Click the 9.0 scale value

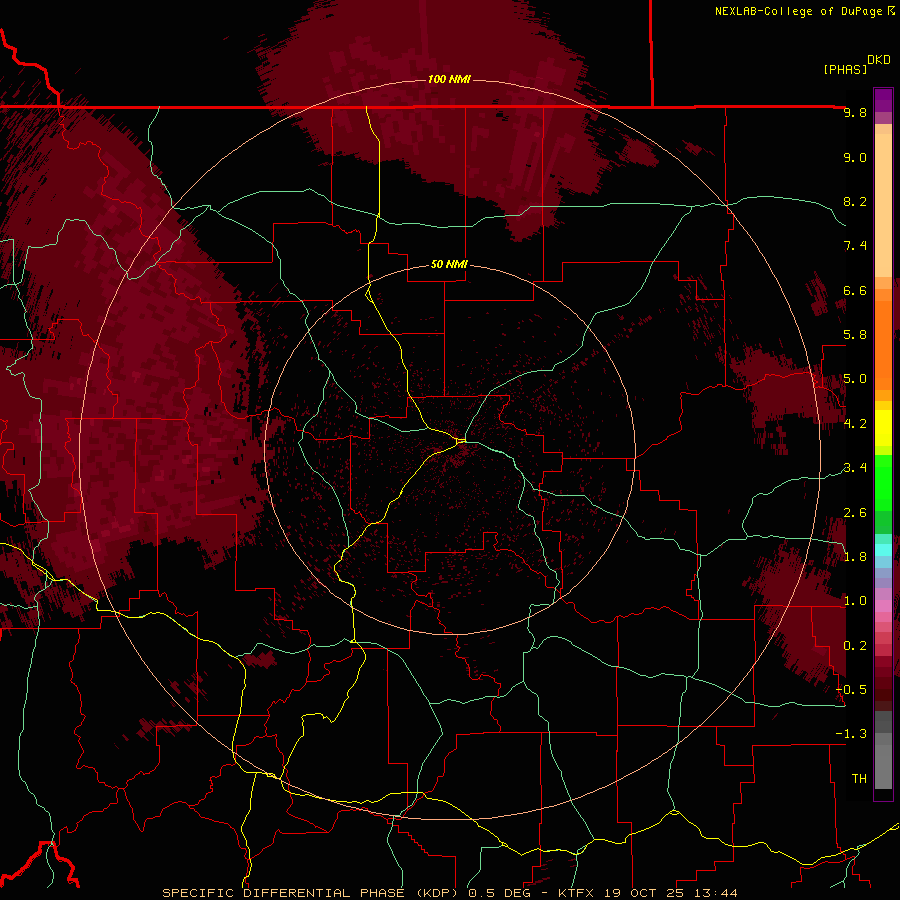(x=855, y=157)
